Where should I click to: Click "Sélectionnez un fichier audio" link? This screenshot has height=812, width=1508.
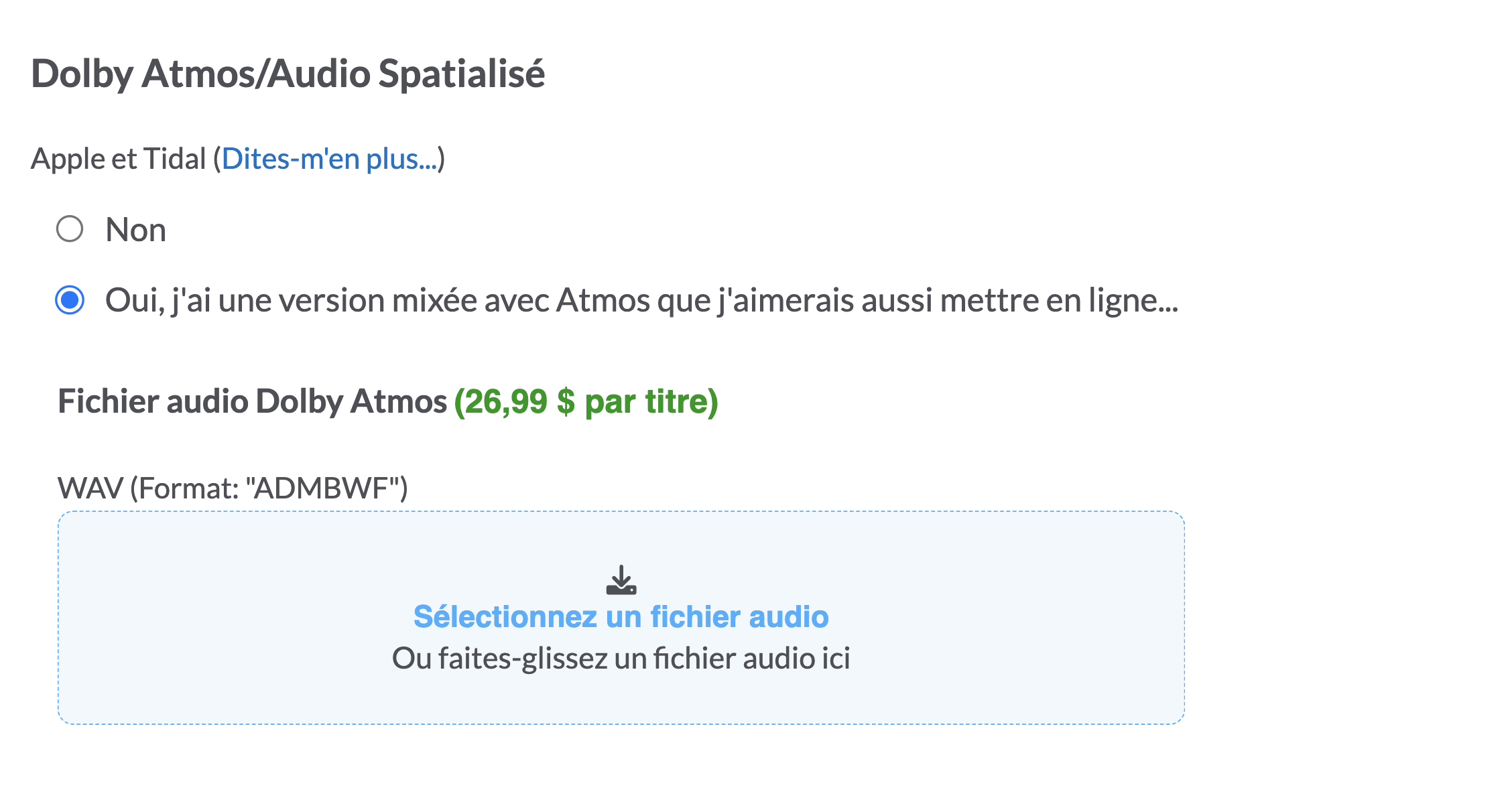click(621, 616)
